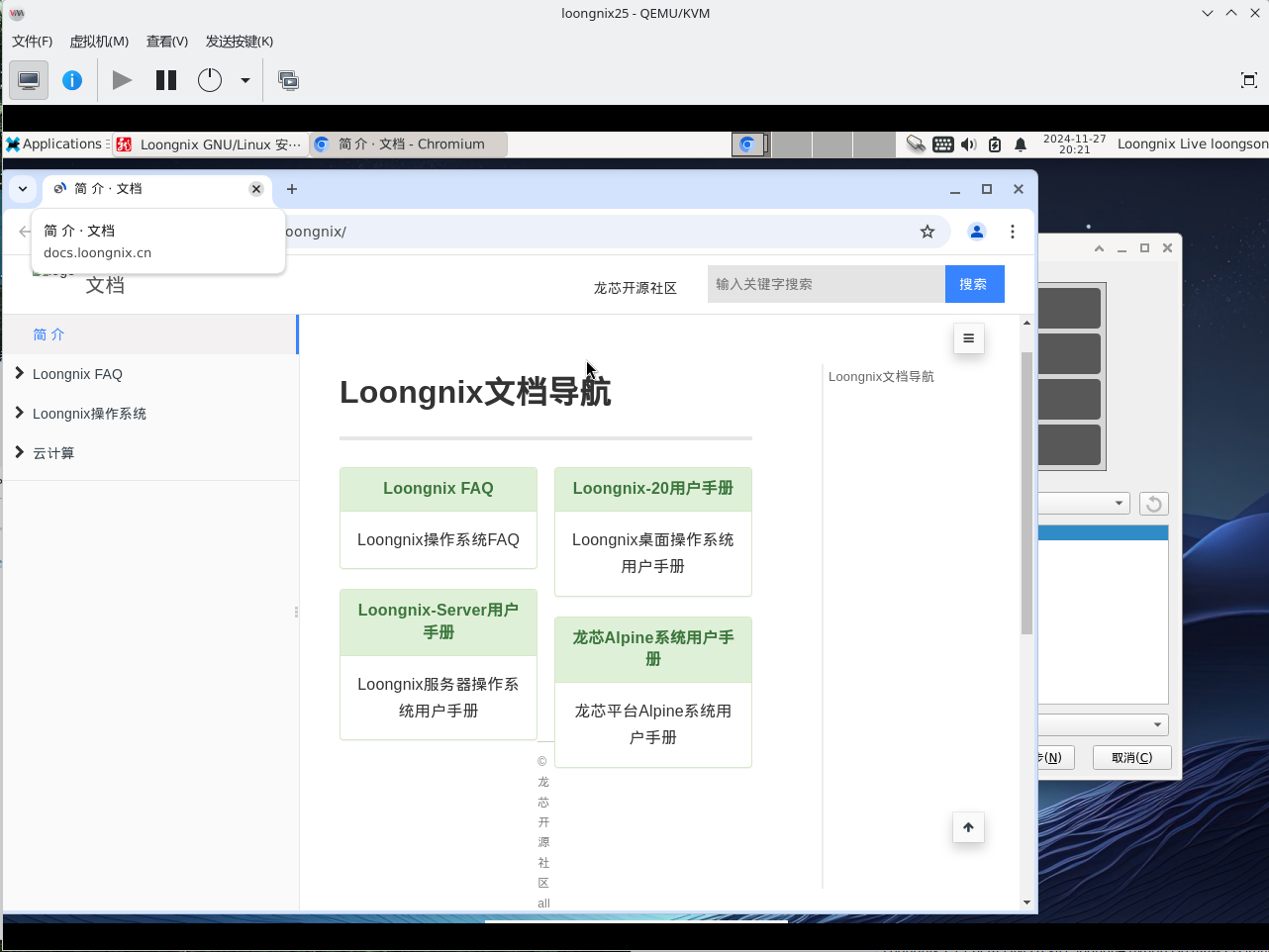
Task: Click the top dark thumbnail in installer window
Action: 1069,308
